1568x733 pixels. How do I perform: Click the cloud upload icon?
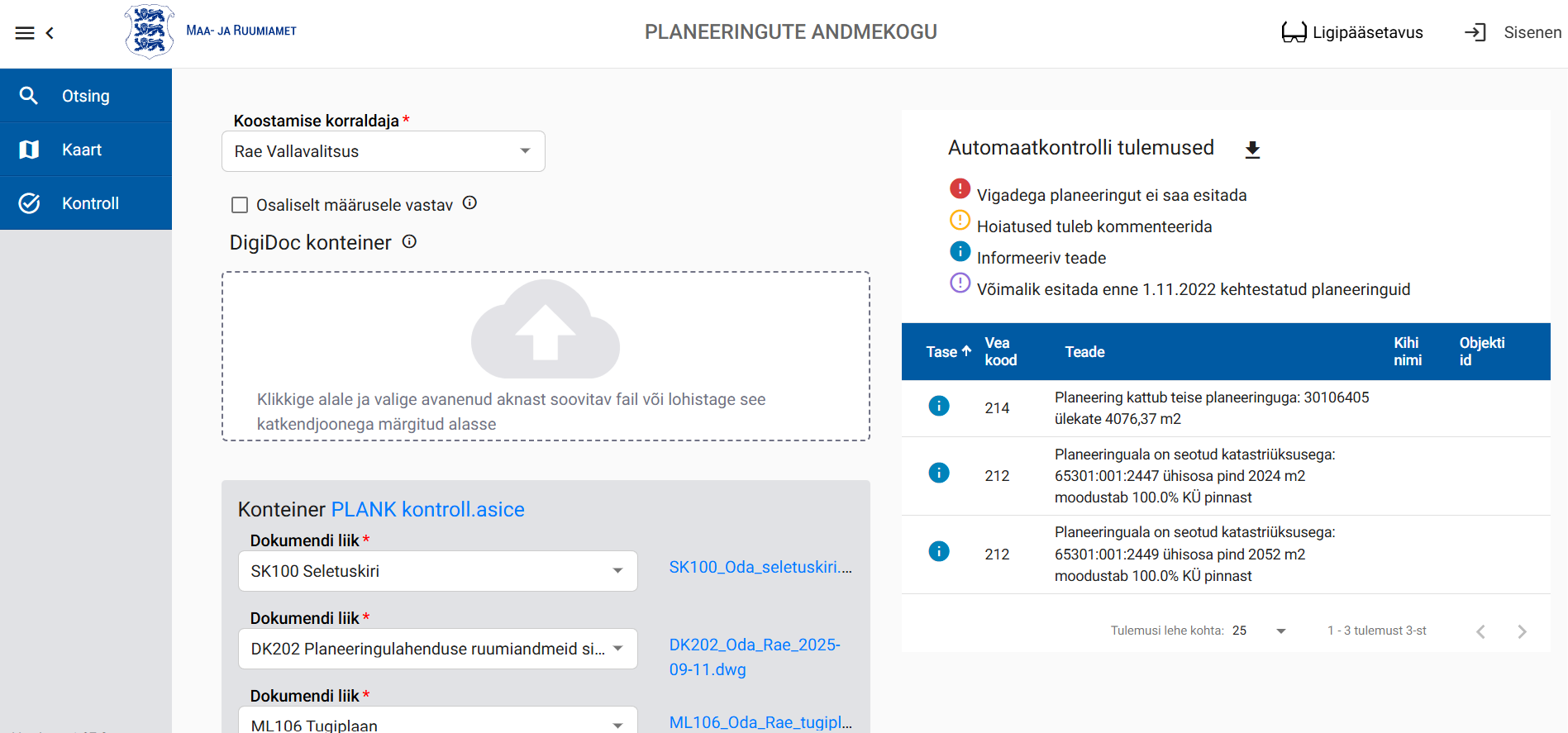click(545, 331)
